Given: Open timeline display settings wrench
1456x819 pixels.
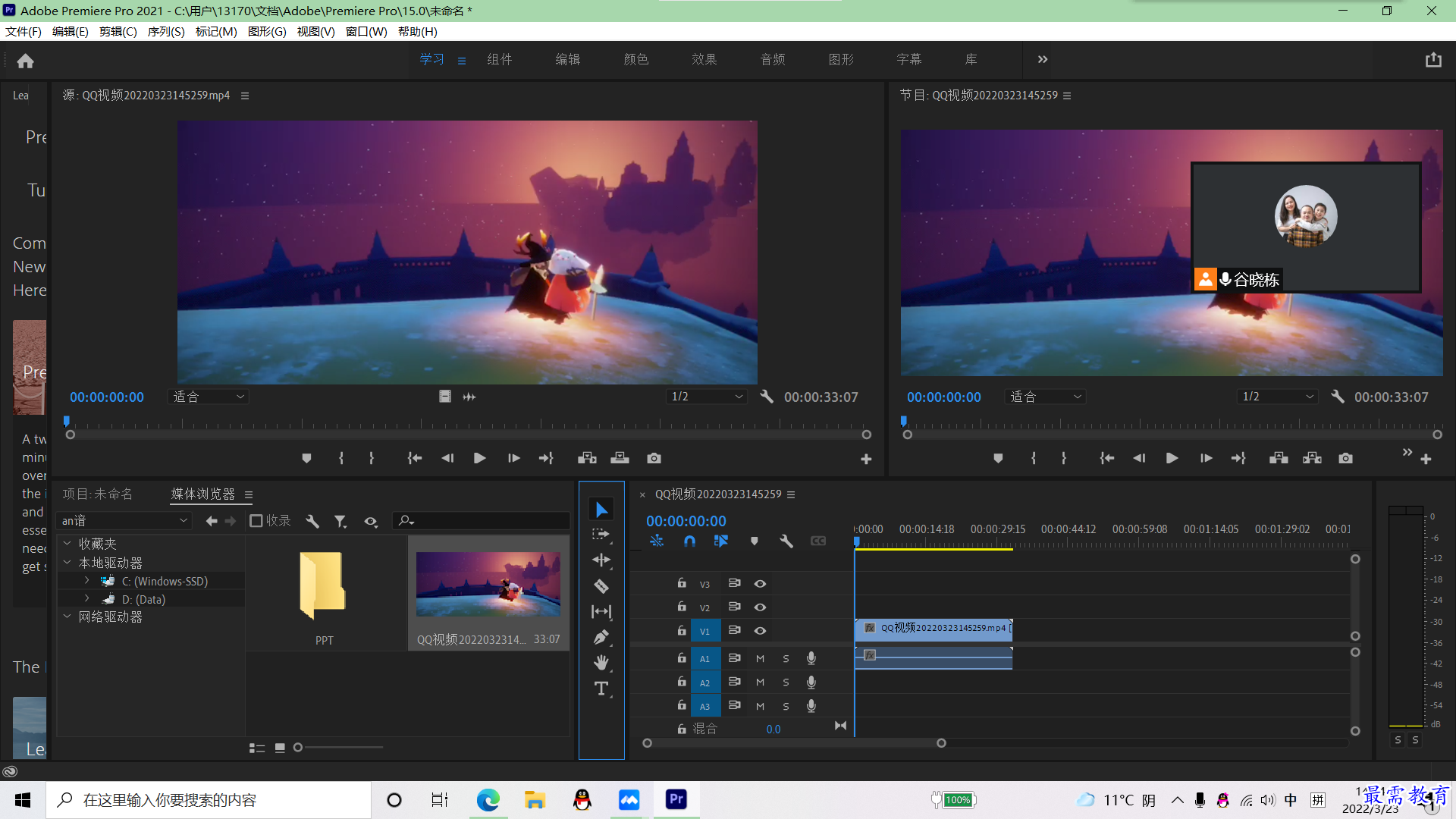Looking at the screenshot, I should click(x=786, y=541).
